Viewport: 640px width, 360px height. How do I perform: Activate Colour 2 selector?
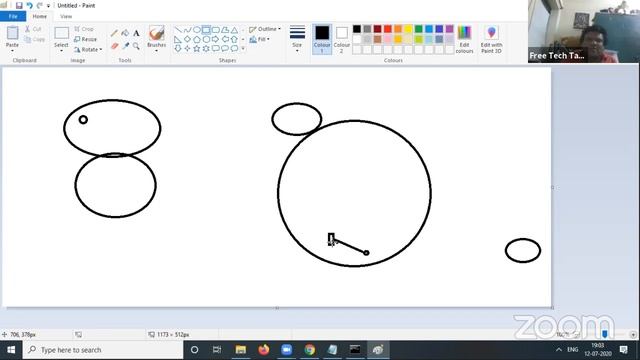[342, 39]
